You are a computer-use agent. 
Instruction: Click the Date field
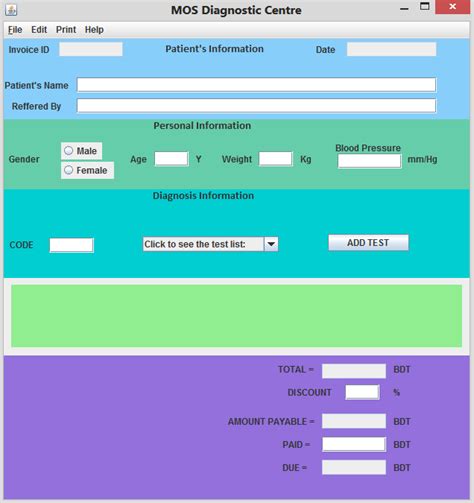tap(391, 49)
